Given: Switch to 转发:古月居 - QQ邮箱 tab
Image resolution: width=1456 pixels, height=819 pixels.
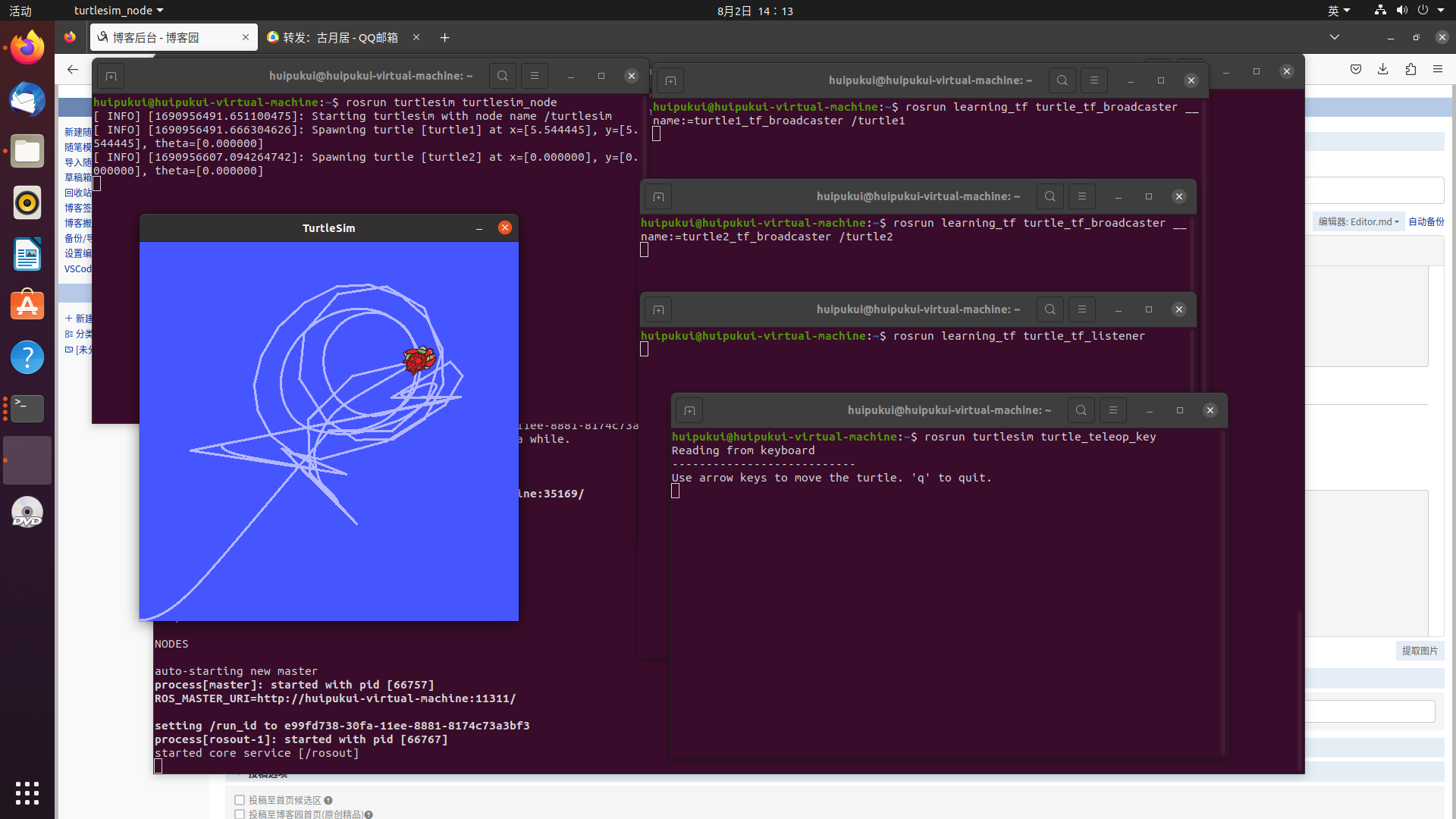Looking at the screenshot, I should coord(339,37).
